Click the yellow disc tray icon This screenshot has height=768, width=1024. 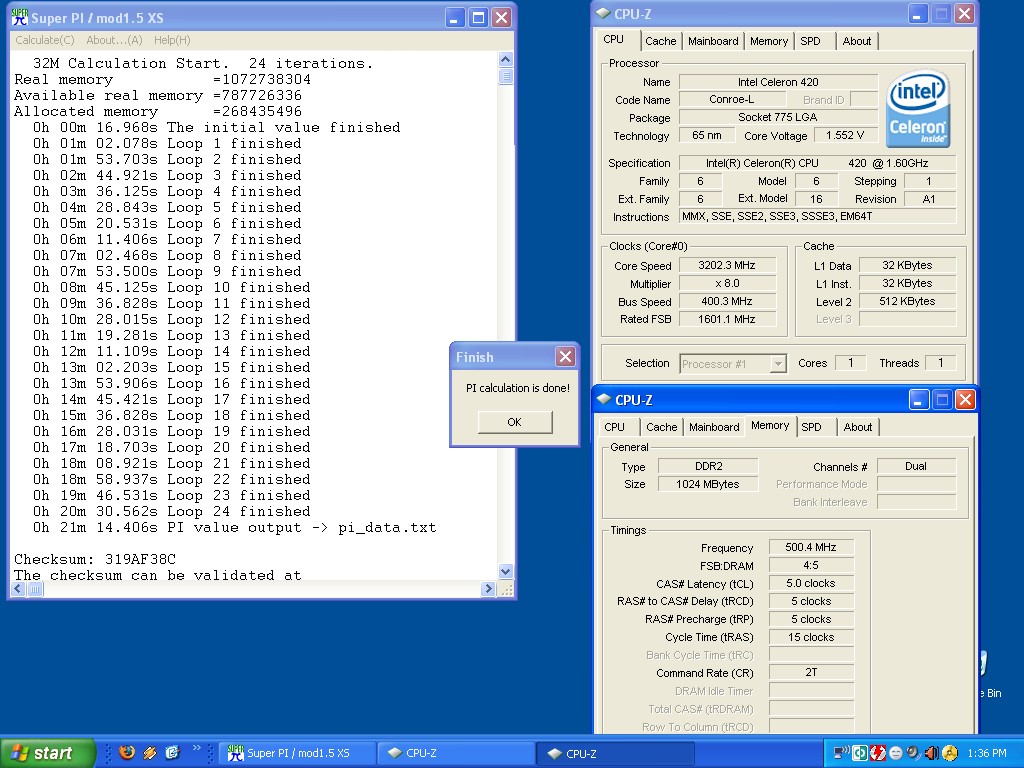tap(950, 753)
